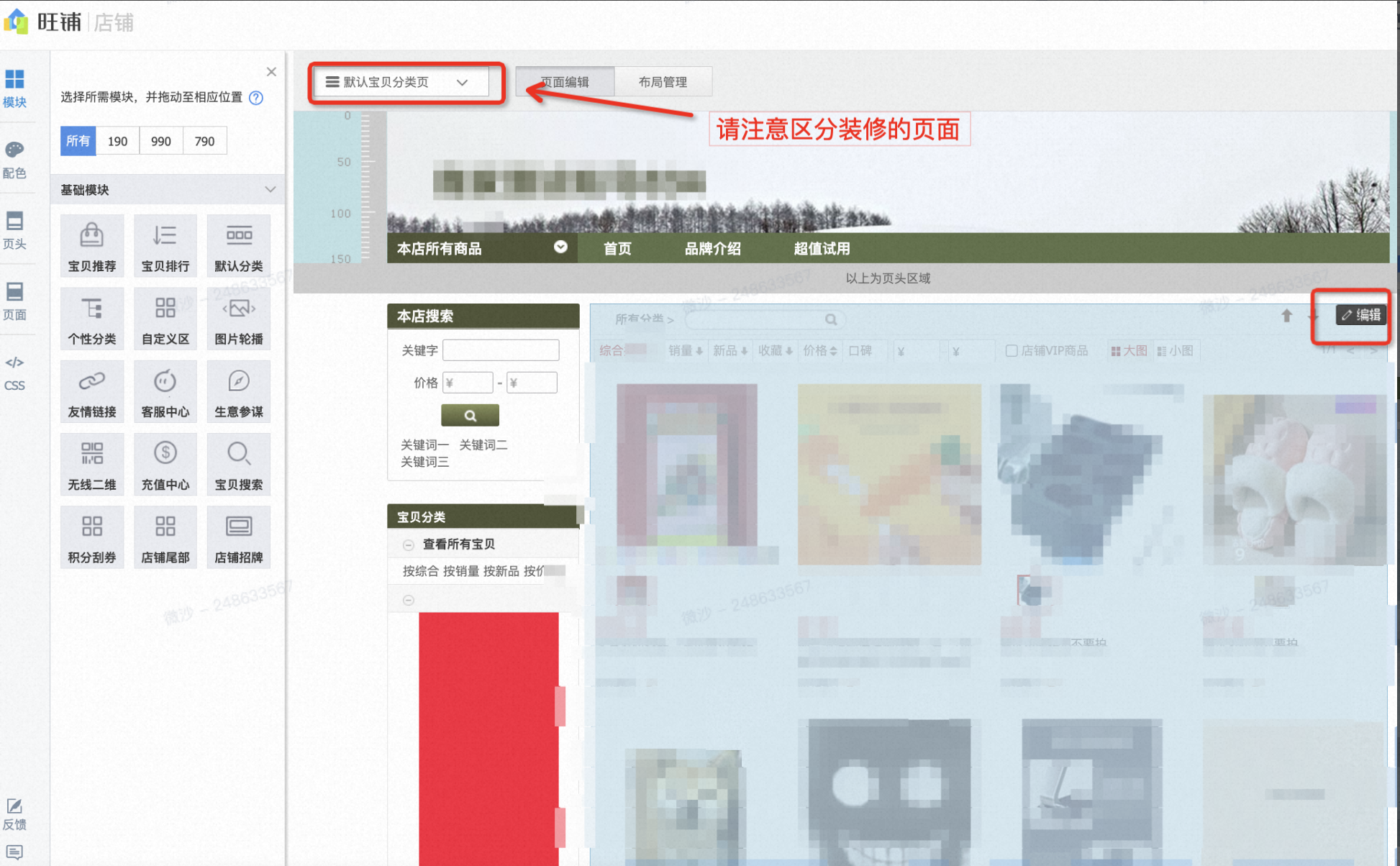
Task: Close the module selection panel
Action: [271, 72]
